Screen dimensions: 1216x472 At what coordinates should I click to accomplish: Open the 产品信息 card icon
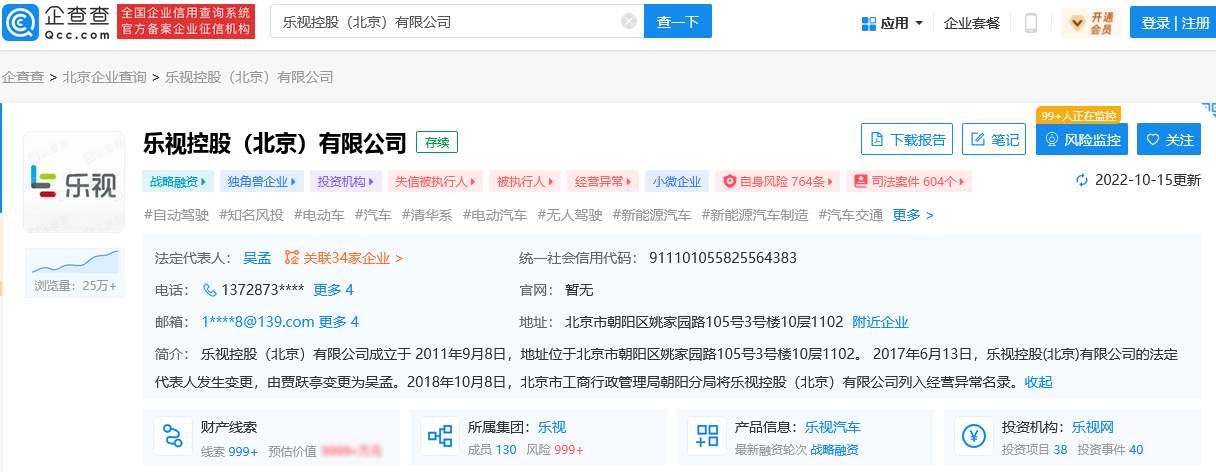(708, 437)
